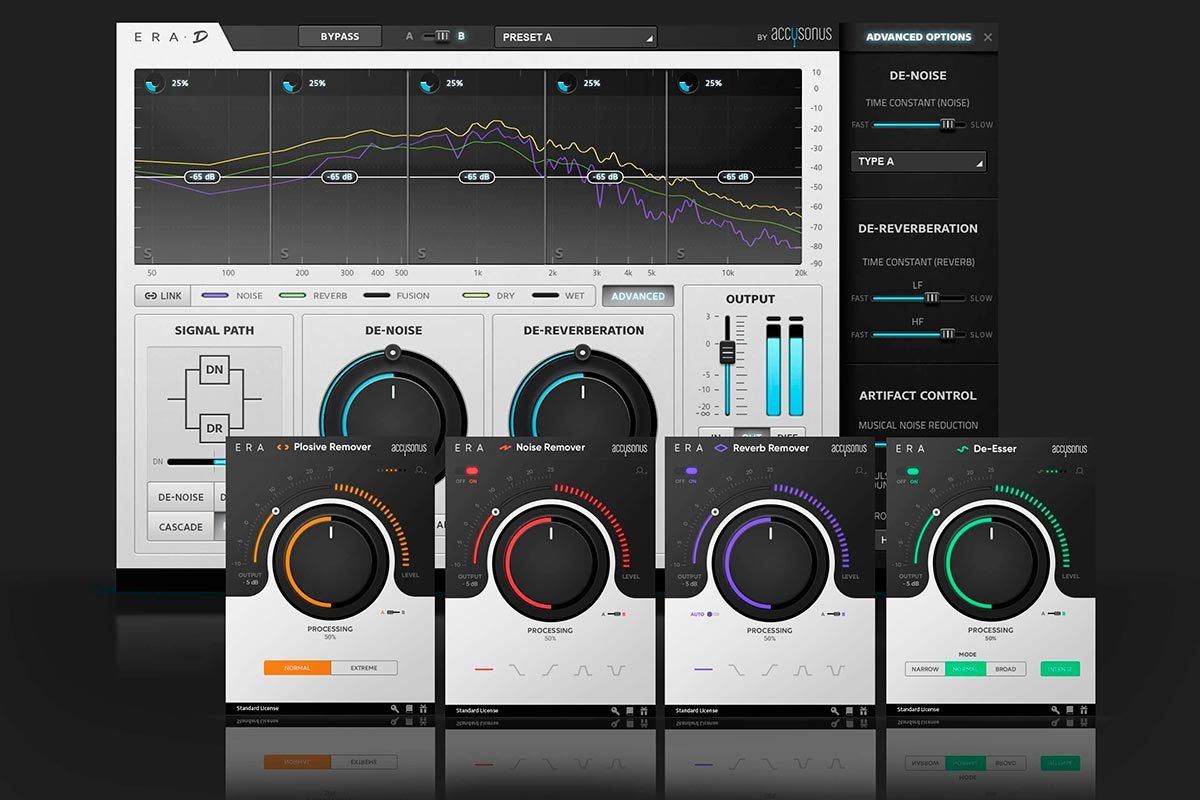
Task: Click the listen icon in Reverb Remover header
Action: (858, 470)
